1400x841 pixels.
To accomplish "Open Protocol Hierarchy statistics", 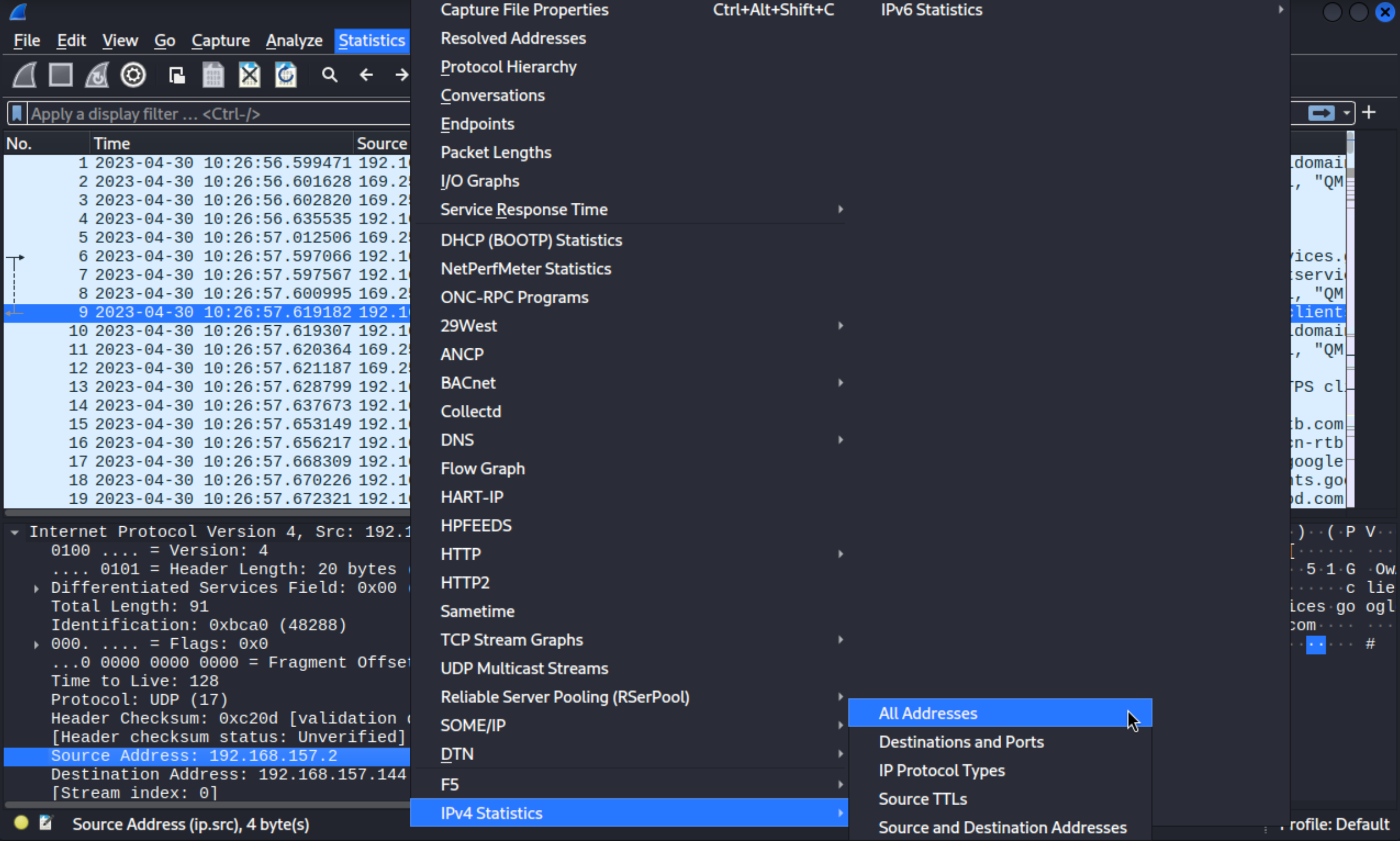I will [x=629, y=67].
